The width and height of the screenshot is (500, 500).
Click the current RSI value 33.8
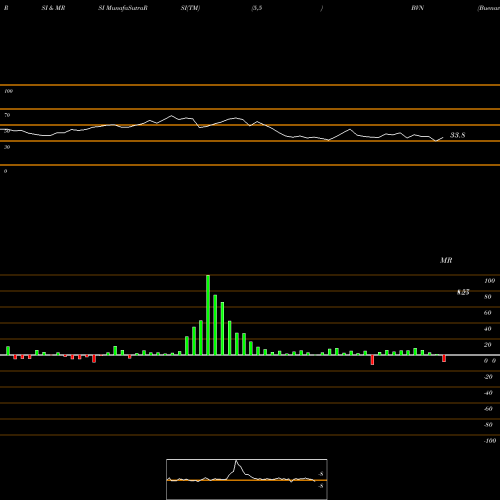coord(457,135)
